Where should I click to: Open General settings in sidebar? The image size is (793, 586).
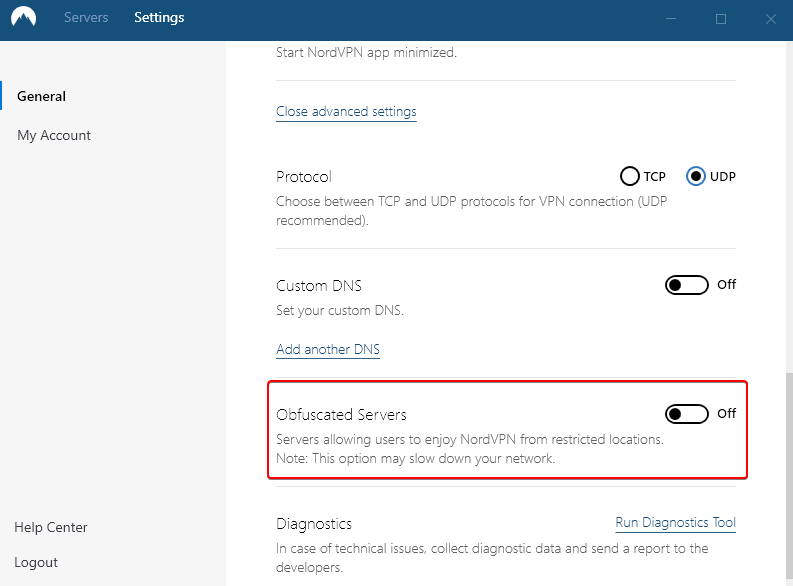pos(41,96)
